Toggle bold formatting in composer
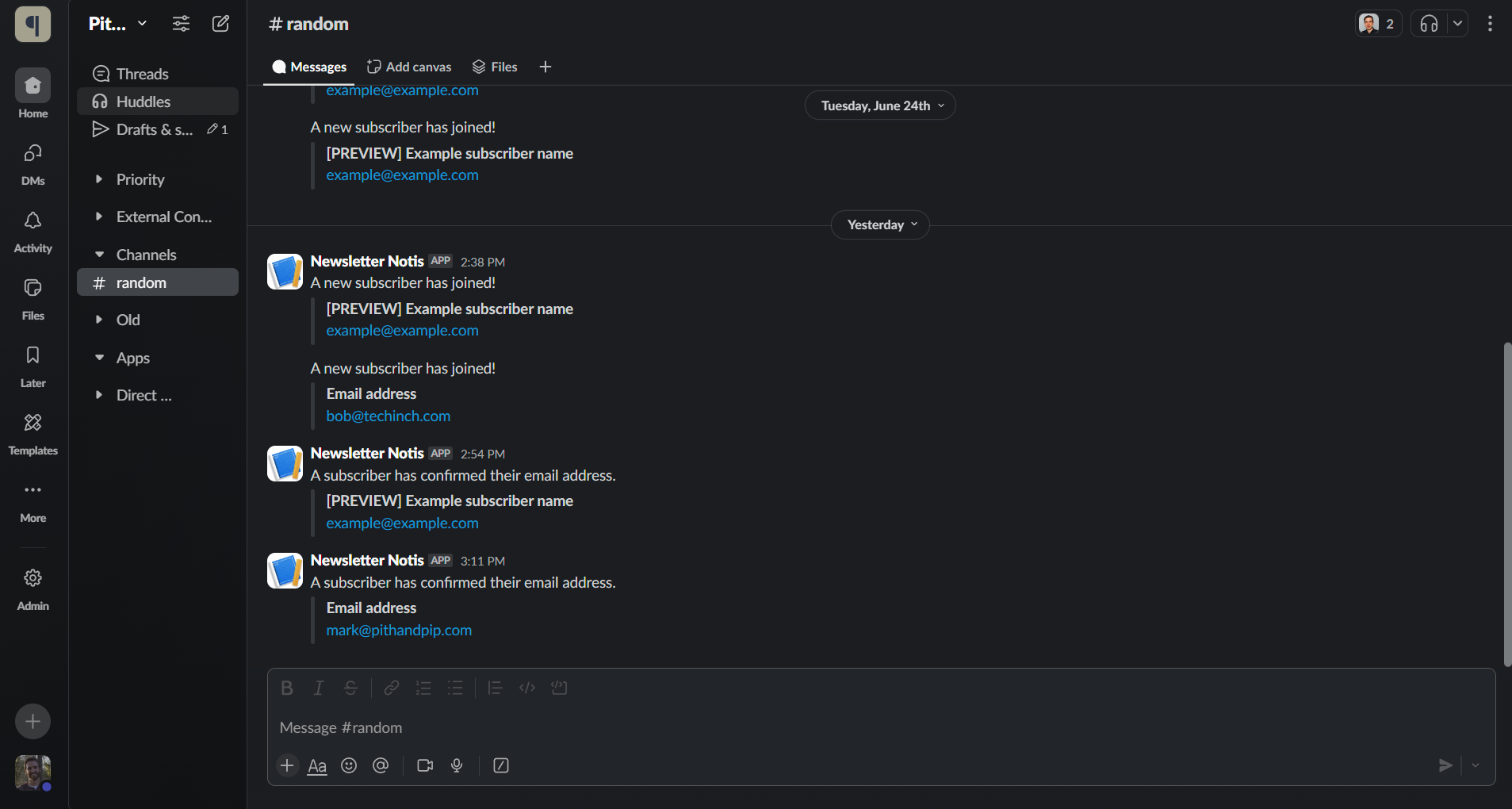This screenshot has width=1512, height=809. click(x=287, y=688)
